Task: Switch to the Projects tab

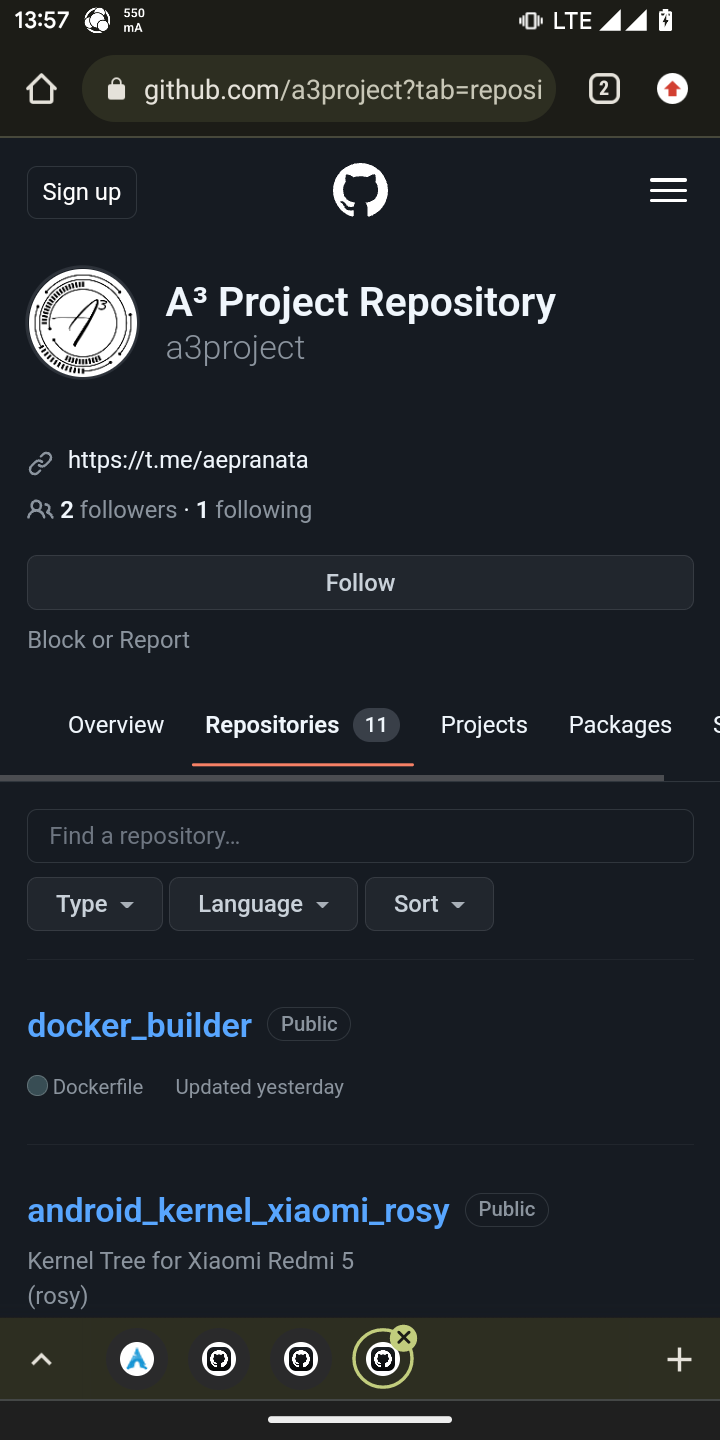Action: click(483, 724)
